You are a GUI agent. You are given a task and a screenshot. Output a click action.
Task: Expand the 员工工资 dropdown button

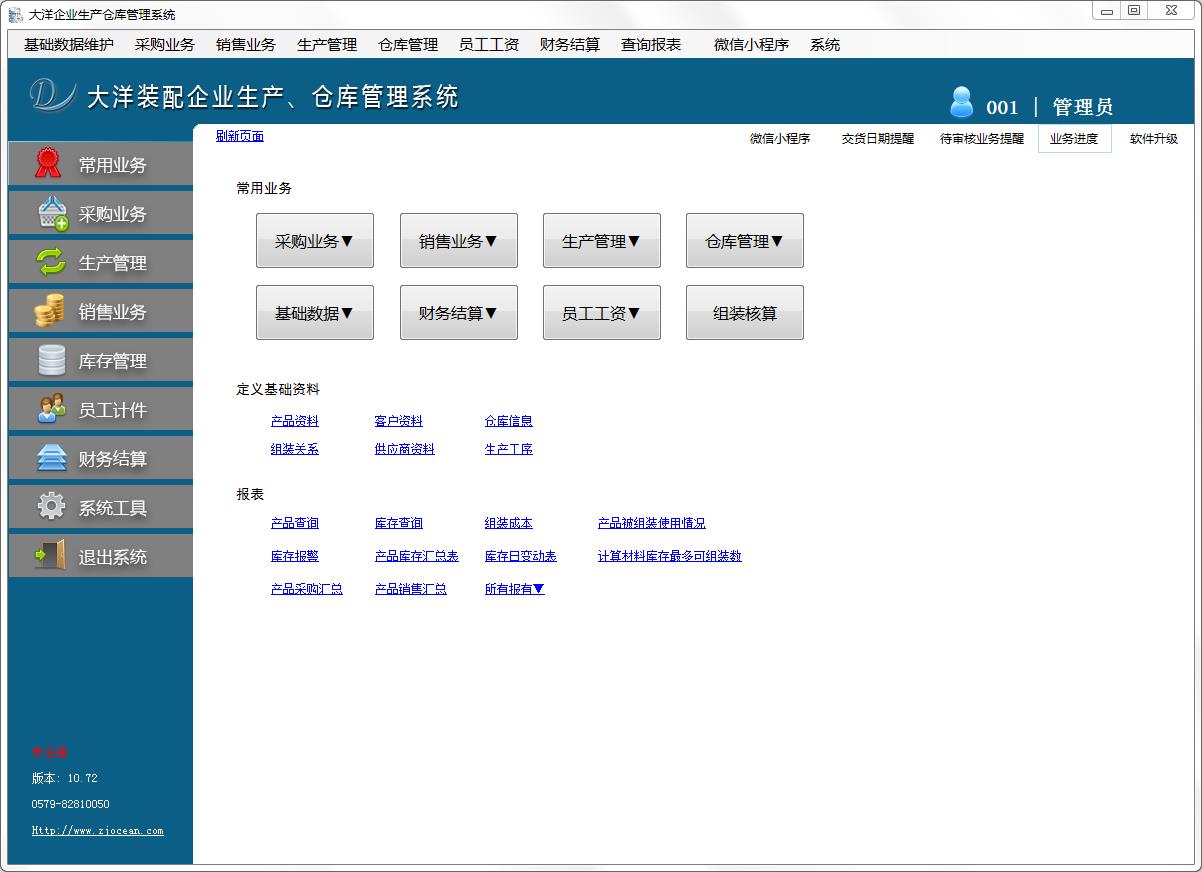(x=602, y=312)
